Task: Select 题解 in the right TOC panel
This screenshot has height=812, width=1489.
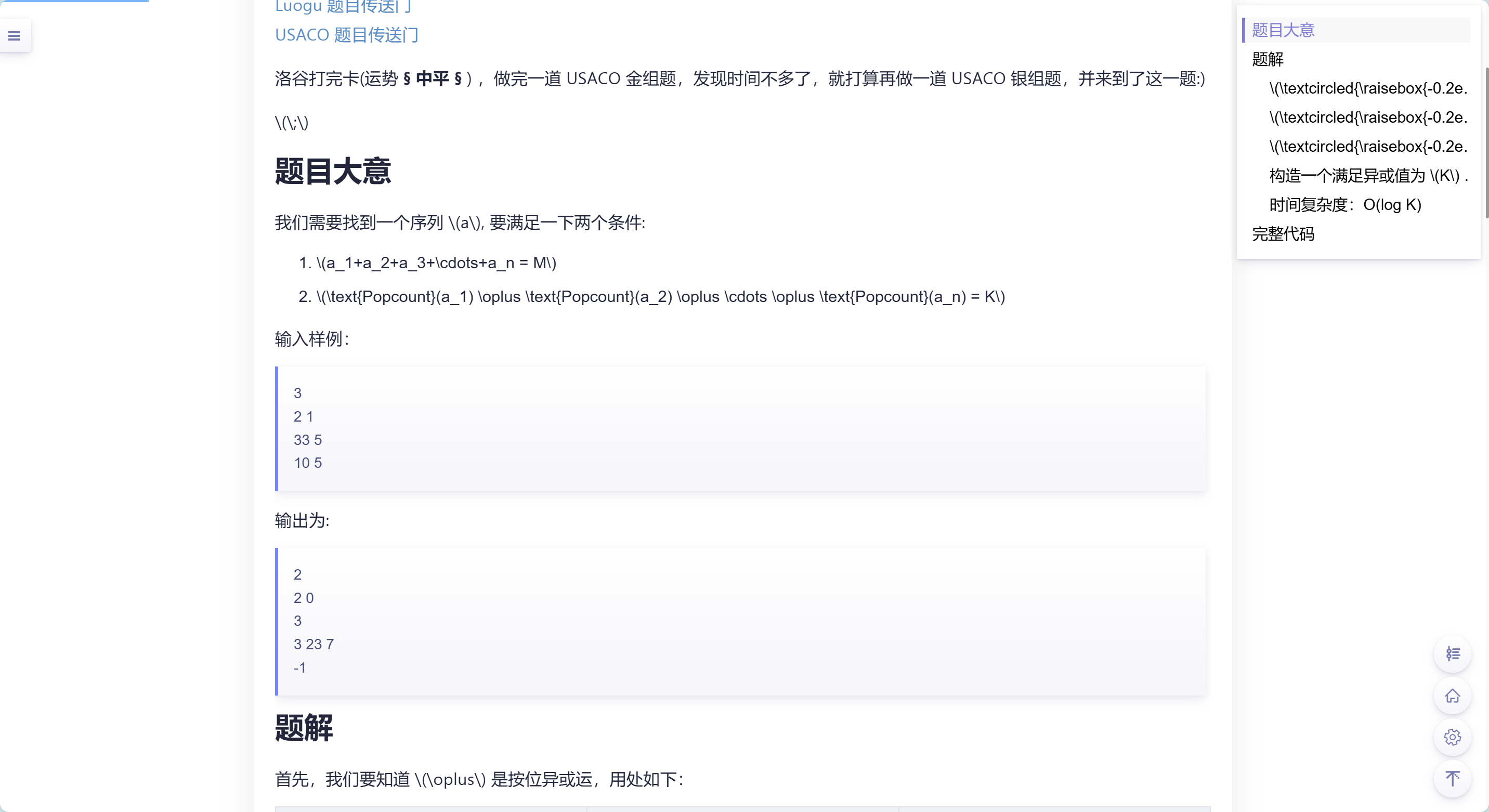Action: [1267, 60]
